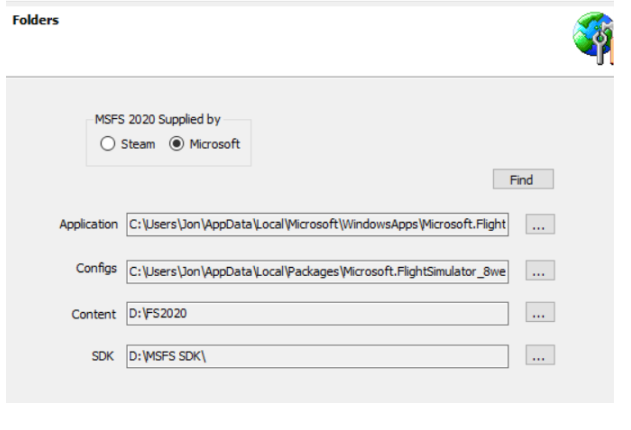Click the Configs label
Viewport: 631px width, 430px height.
[x=97, y=268]
